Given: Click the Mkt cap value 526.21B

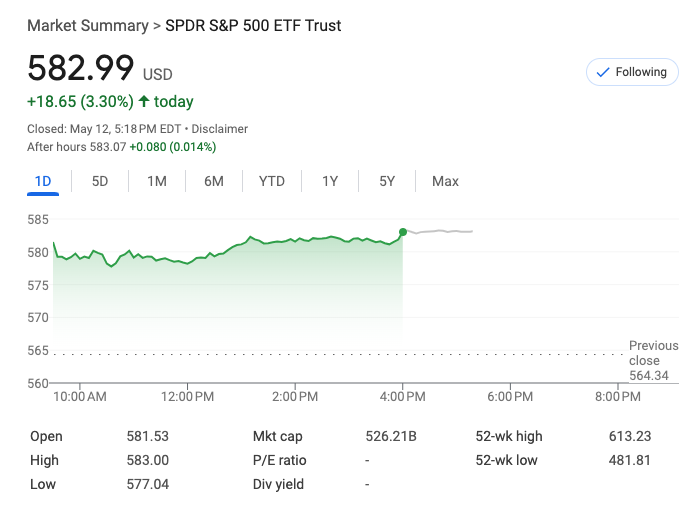Looking at the screenshot, I should tap(391, 436).
